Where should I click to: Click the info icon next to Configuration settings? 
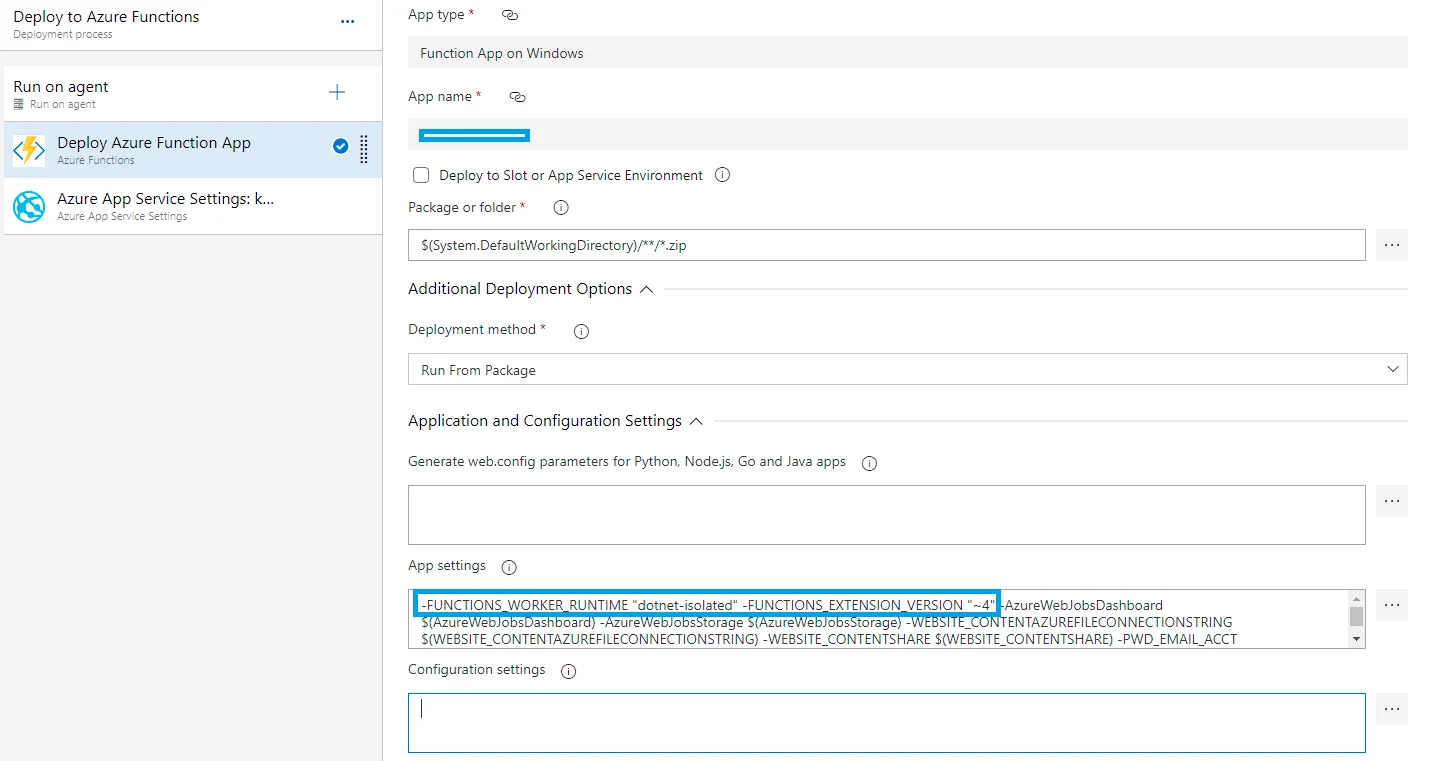point(569,671)
